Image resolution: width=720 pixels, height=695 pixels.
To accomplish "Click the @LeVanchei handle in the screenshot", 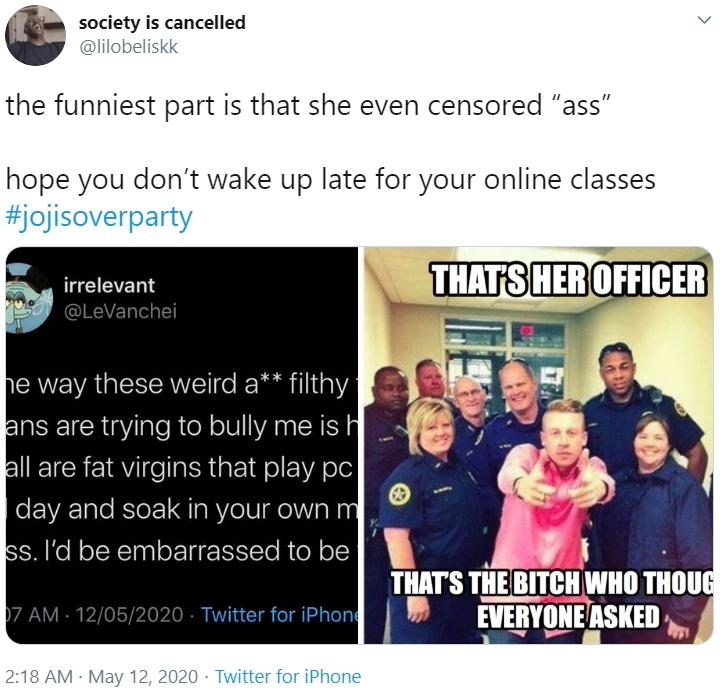I will click(x=120, y=311).
